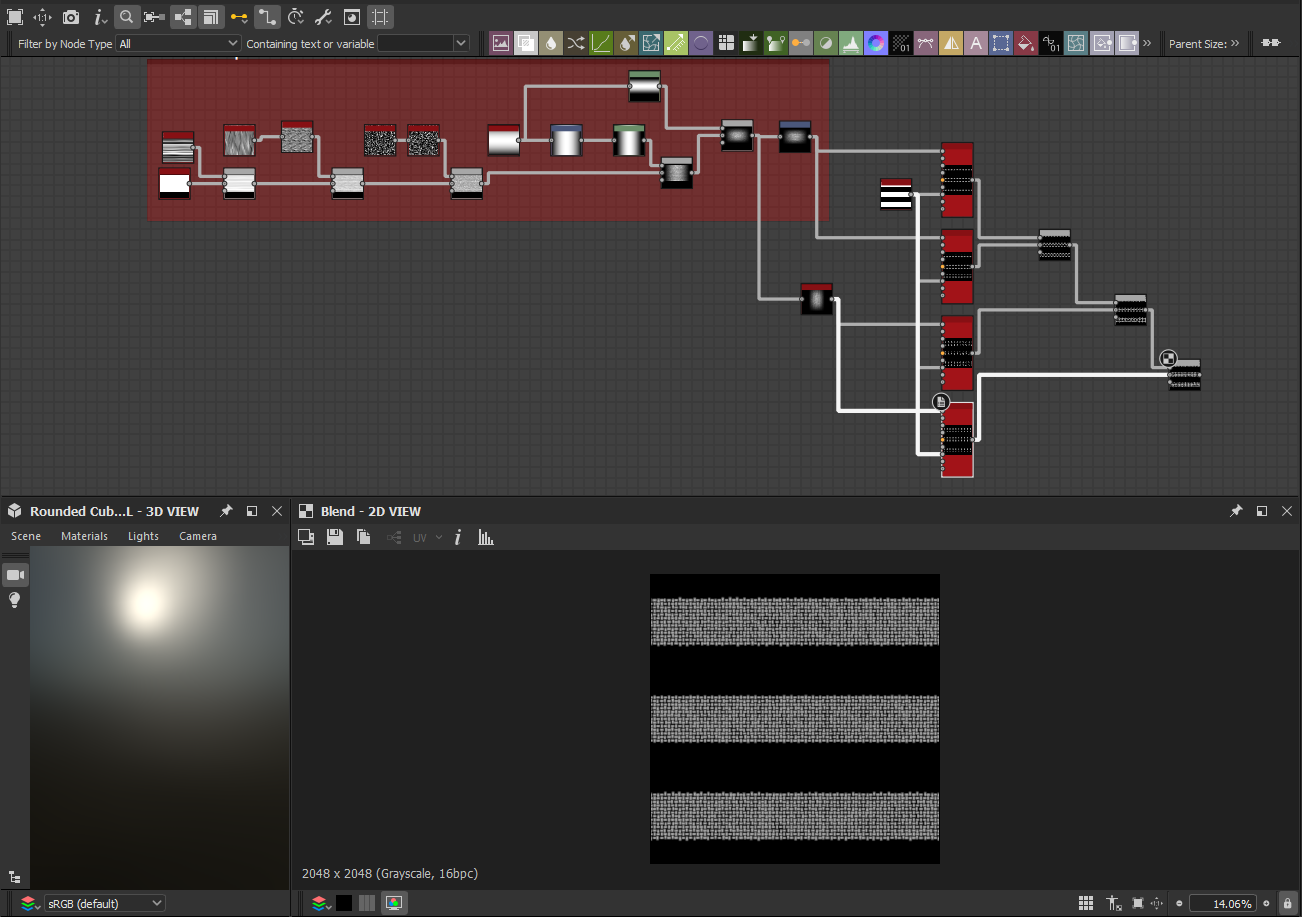Viewport: 1302px width, 917px height.
Task: Copy the 2D view image to clipboard
Action: point(364,537)
